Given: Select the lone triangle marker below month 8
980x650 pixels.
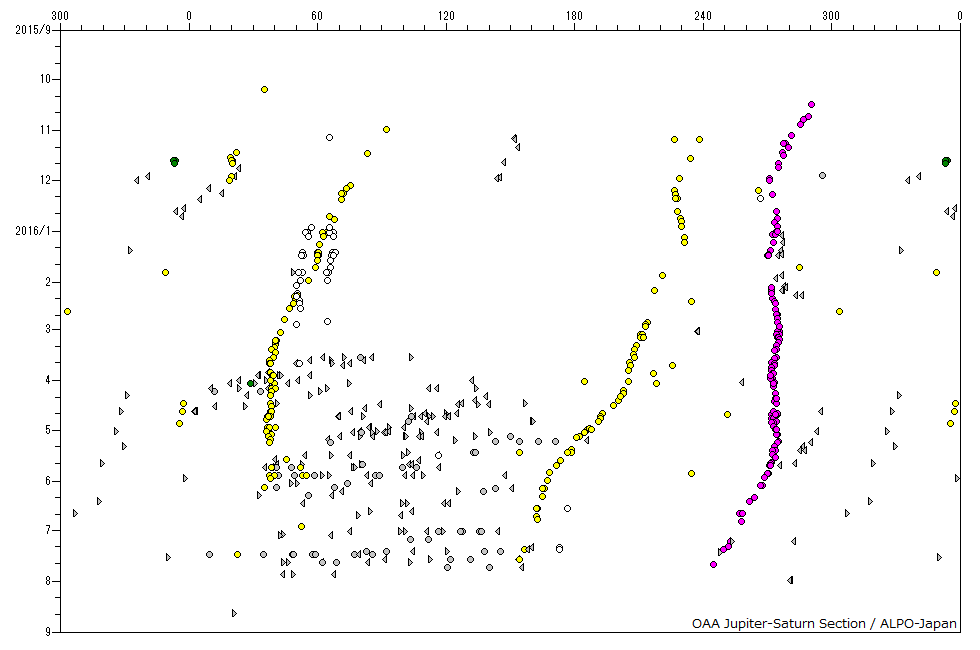Looking at the screenshot, I should (234, 613).
